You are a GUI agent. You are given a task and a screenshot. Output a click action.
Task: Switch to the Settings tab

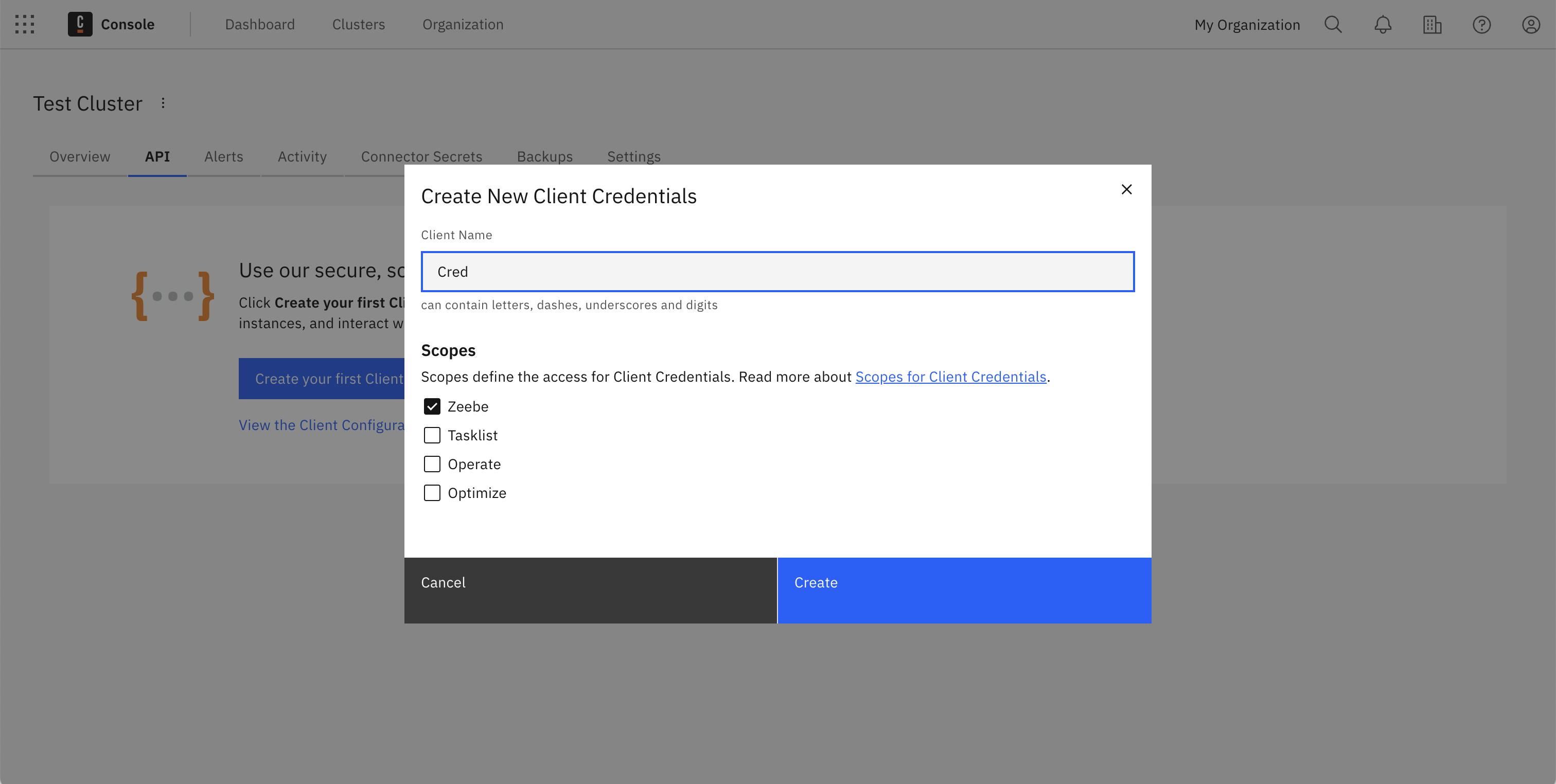tap(633, 156)
